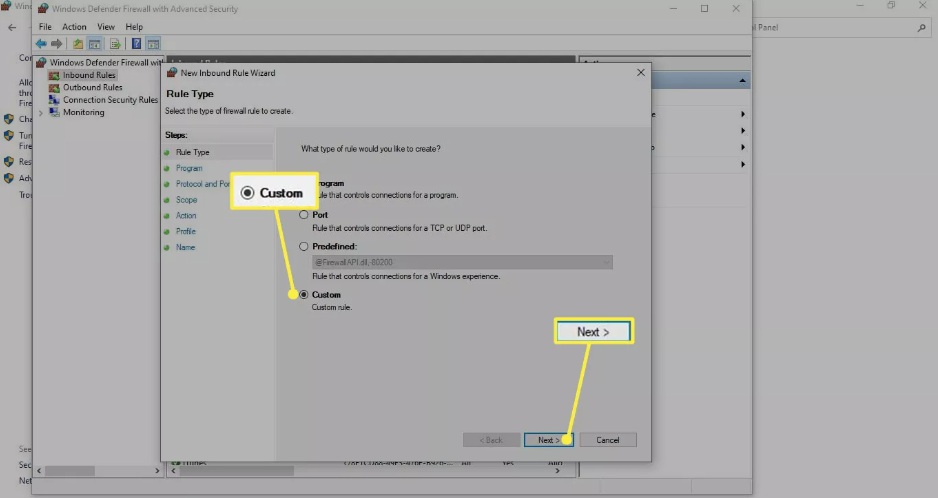Click the Scope step in Steps list
Screen dimensions: 938x498
pos(186,200)
